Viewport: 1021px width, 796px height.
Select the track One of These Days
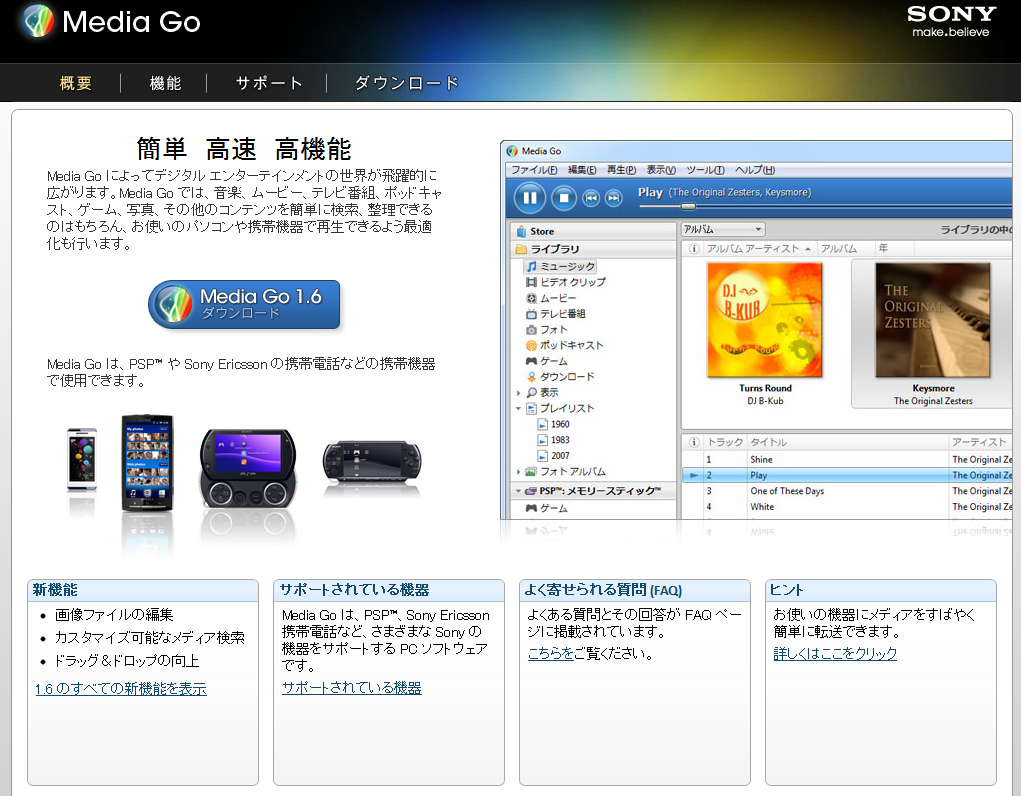(x=787, y=491)
